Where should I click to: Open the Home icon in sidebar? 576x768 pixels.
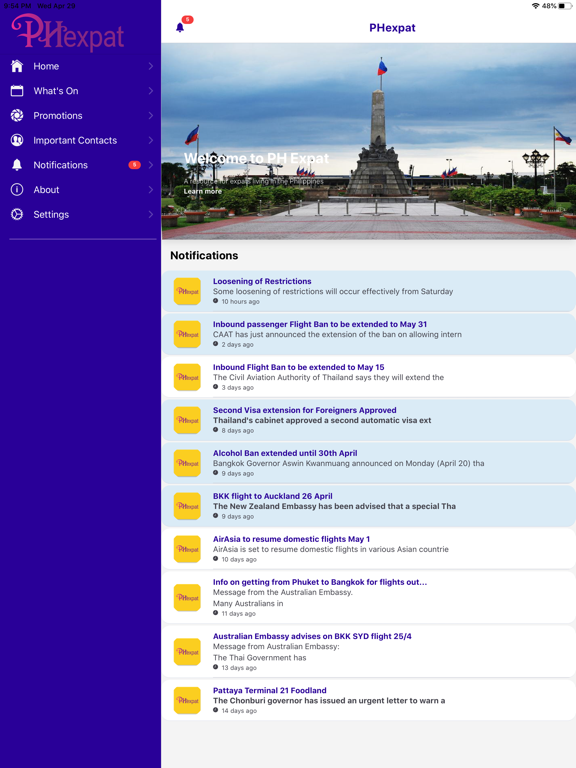(x=17, y=66)
